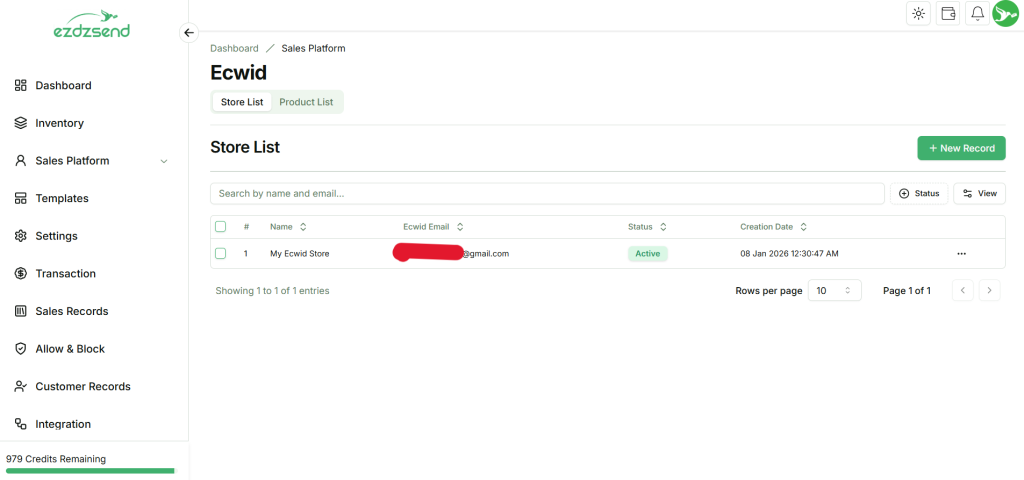Screen dimensions: 1024x480
Task: Switch to the Product List tab
Action: pos(306,102)
